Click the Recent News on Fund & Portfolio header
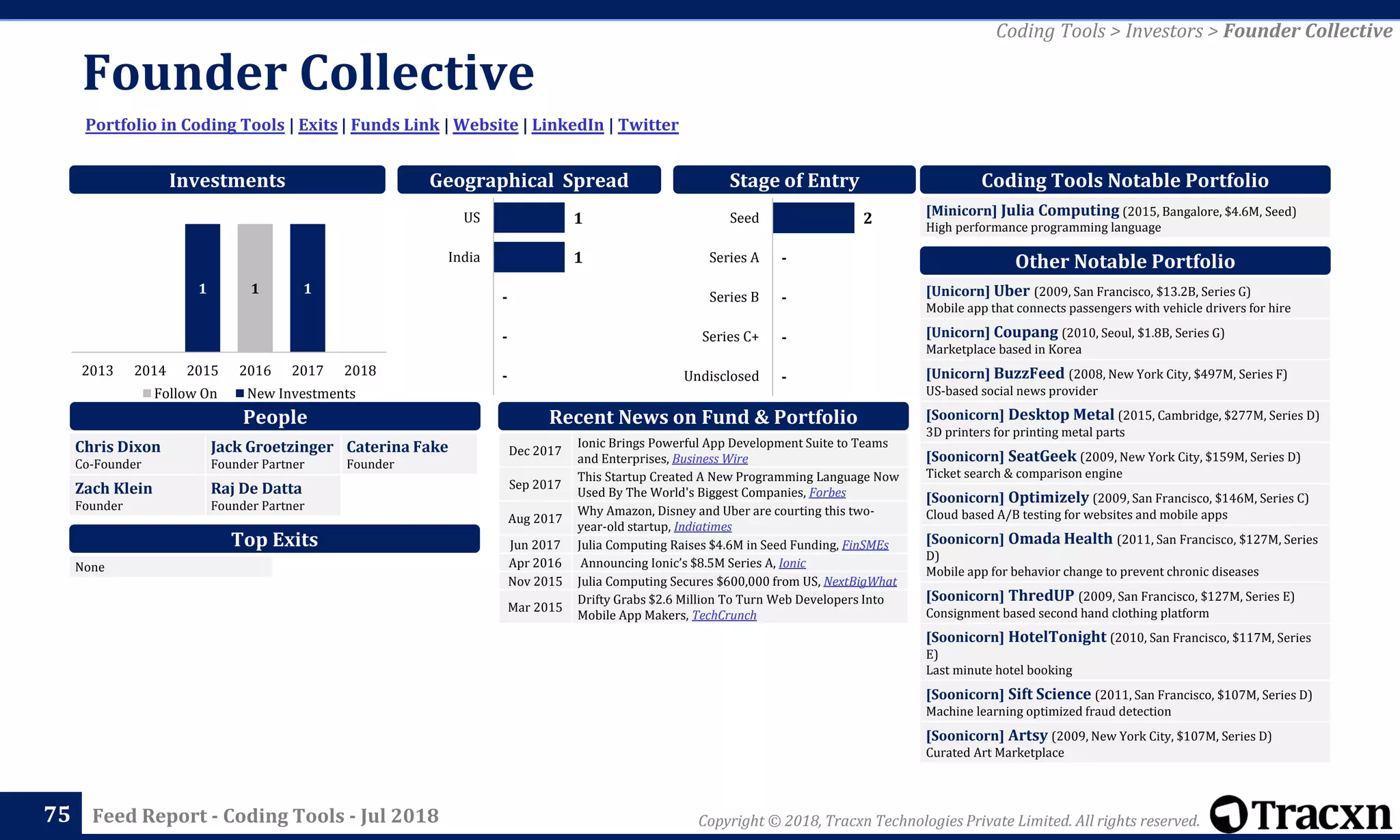Viewport: 1400px width, 840px height. [x=703, y=416]
